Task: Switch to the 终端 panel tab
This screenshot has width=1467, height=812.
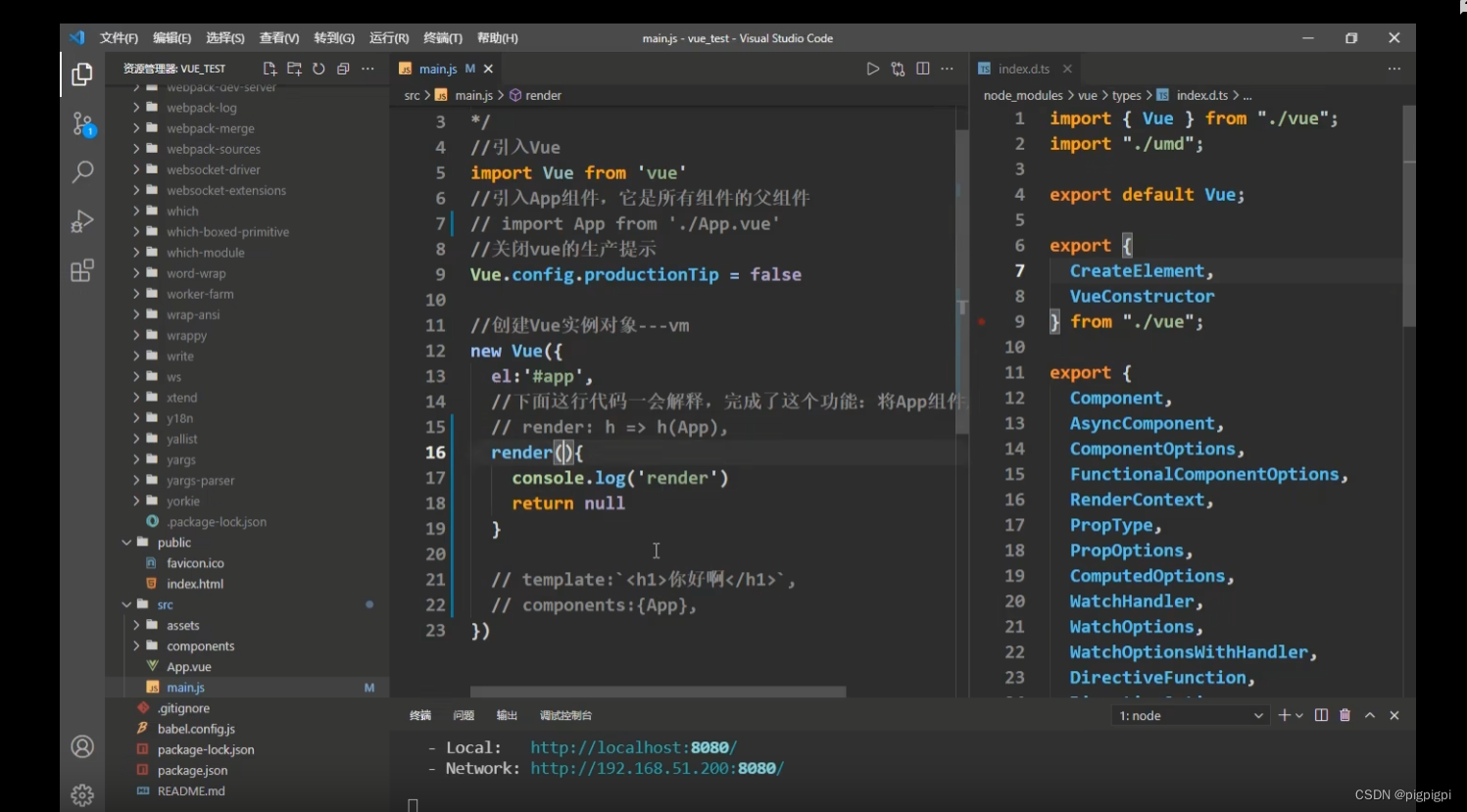Action: click(420, 716)
